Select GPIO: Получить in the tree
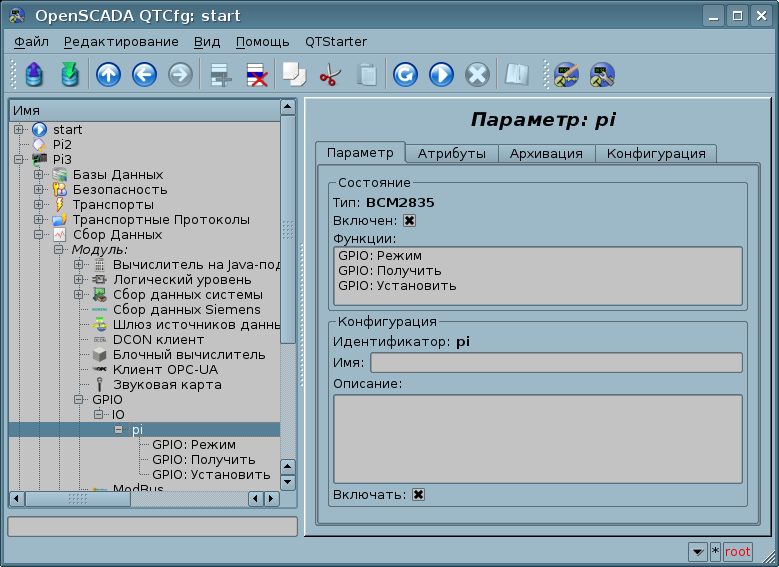Image resolution: width=779 pixels, height=567 pixels. tap(203, 460)
